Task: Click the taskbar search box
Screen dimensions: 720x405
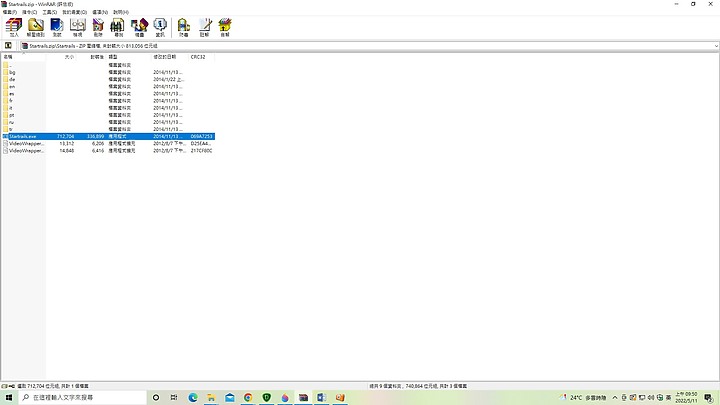Action: click(x=83, y=397)
